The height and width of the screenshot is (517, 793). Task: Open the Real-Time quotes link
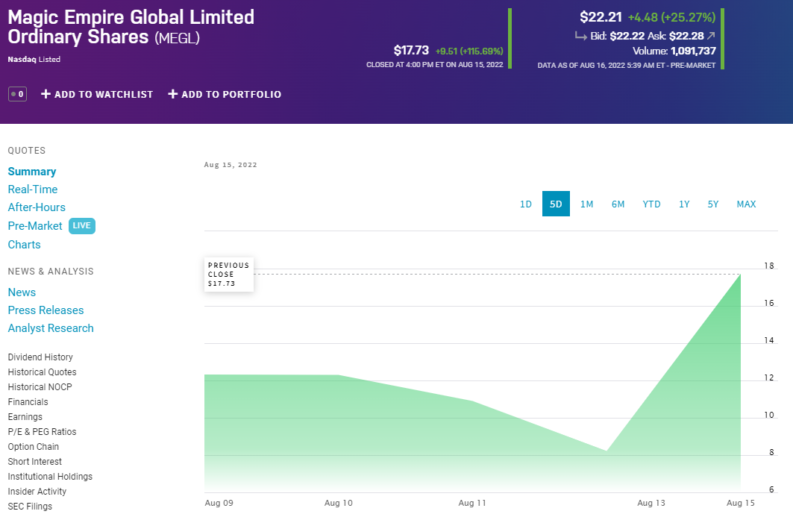click(33, 189)
